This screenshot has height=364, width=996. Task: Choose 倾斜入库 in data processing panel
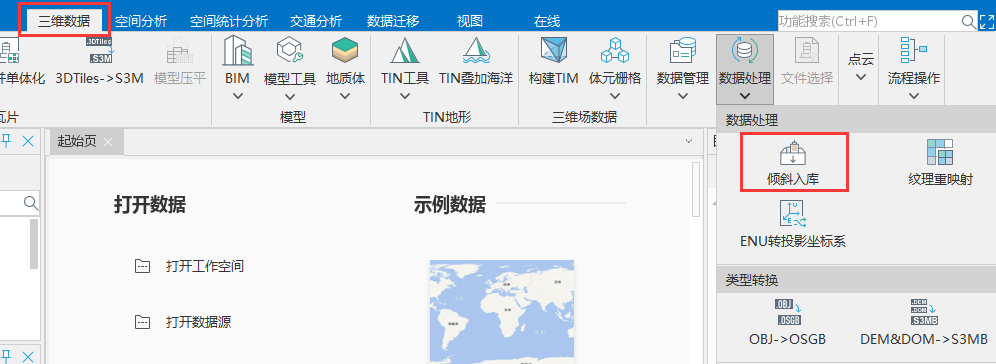pos(793,162)
